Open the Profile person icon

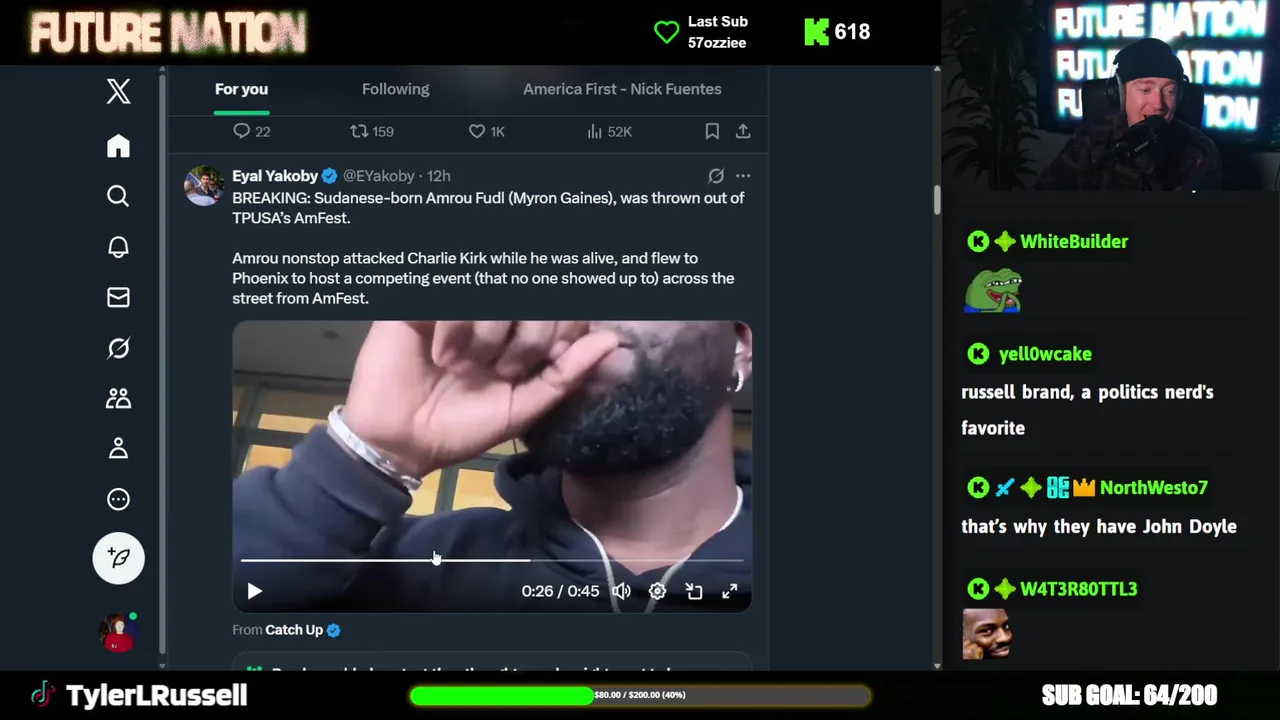coord(118,448)
